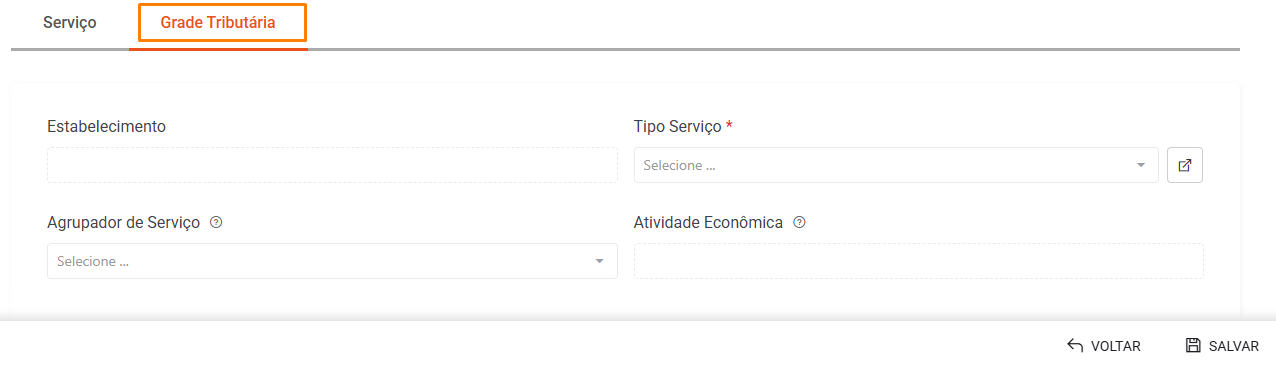Click the help icon next to Atividade Econômica

[x=799, y=222]
